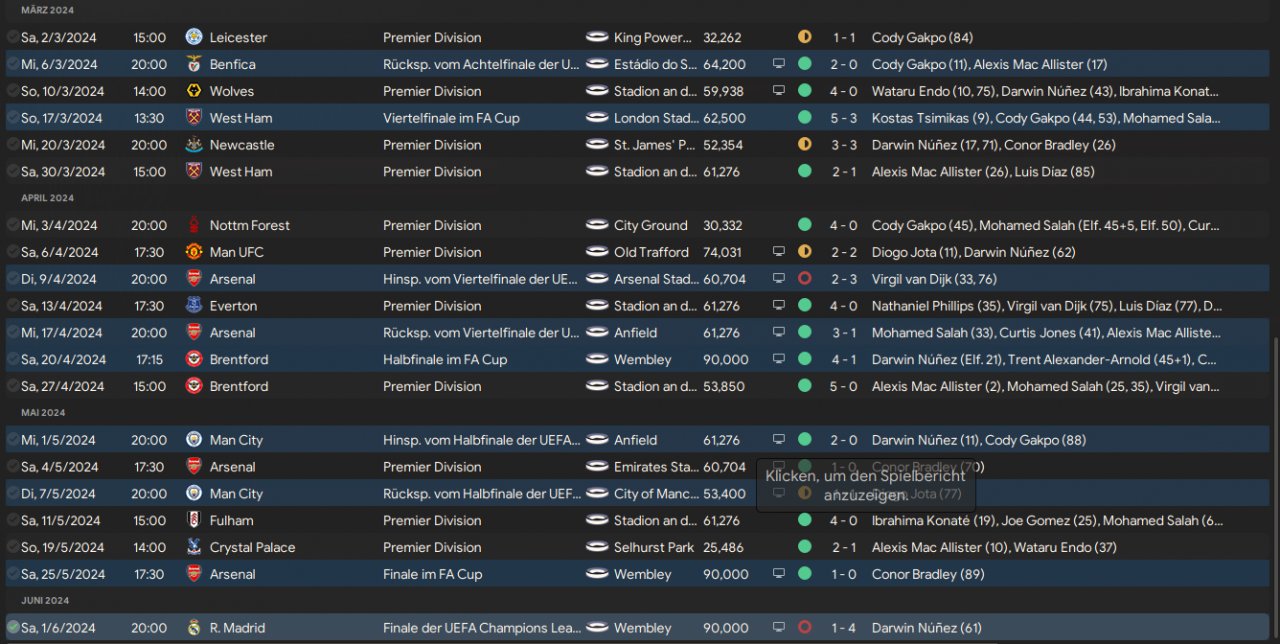
Task: Click green win indicator in the Fulham row
Action: (x=805, y=520)
